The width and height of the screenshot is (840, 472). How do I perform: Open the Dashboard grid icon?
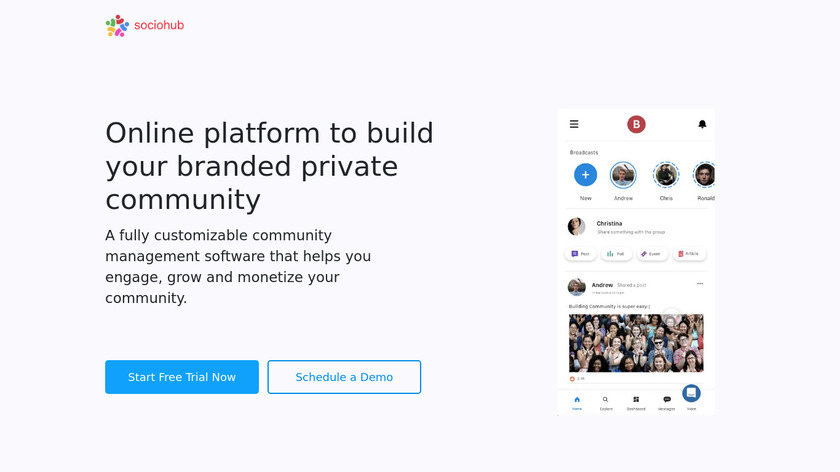pyautogui.click(x=636, y=400)
